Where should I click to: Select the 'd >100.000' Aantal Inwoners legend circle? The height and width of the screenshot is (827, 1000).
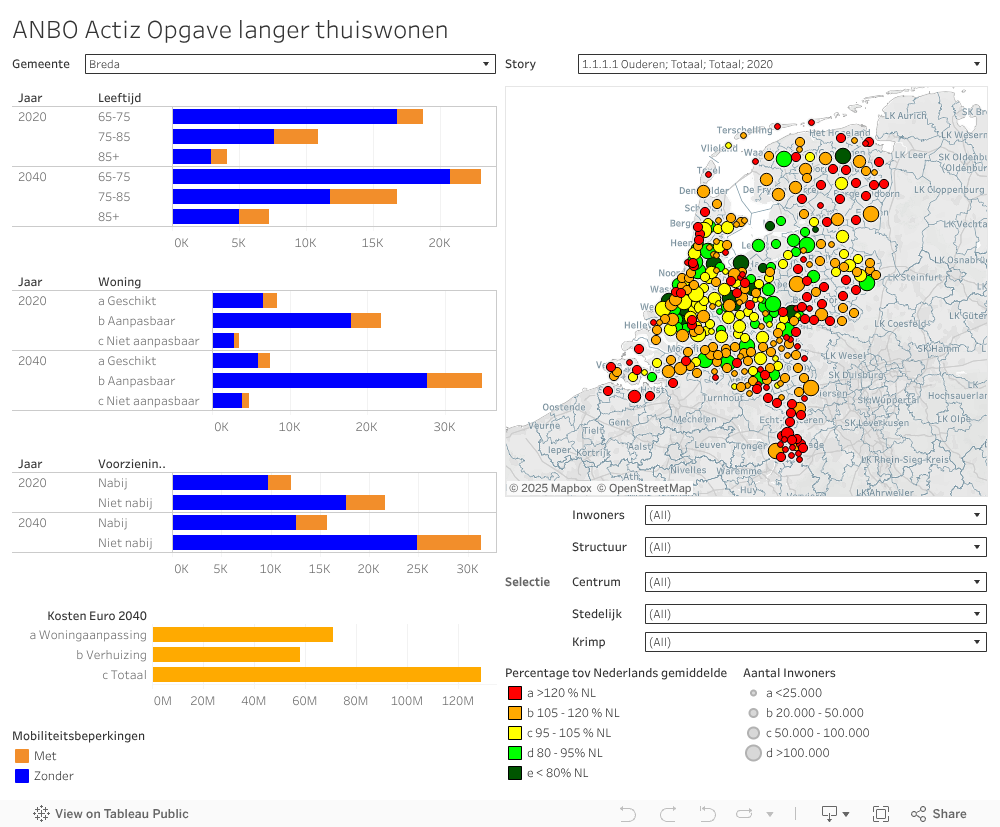pos(753,753)
